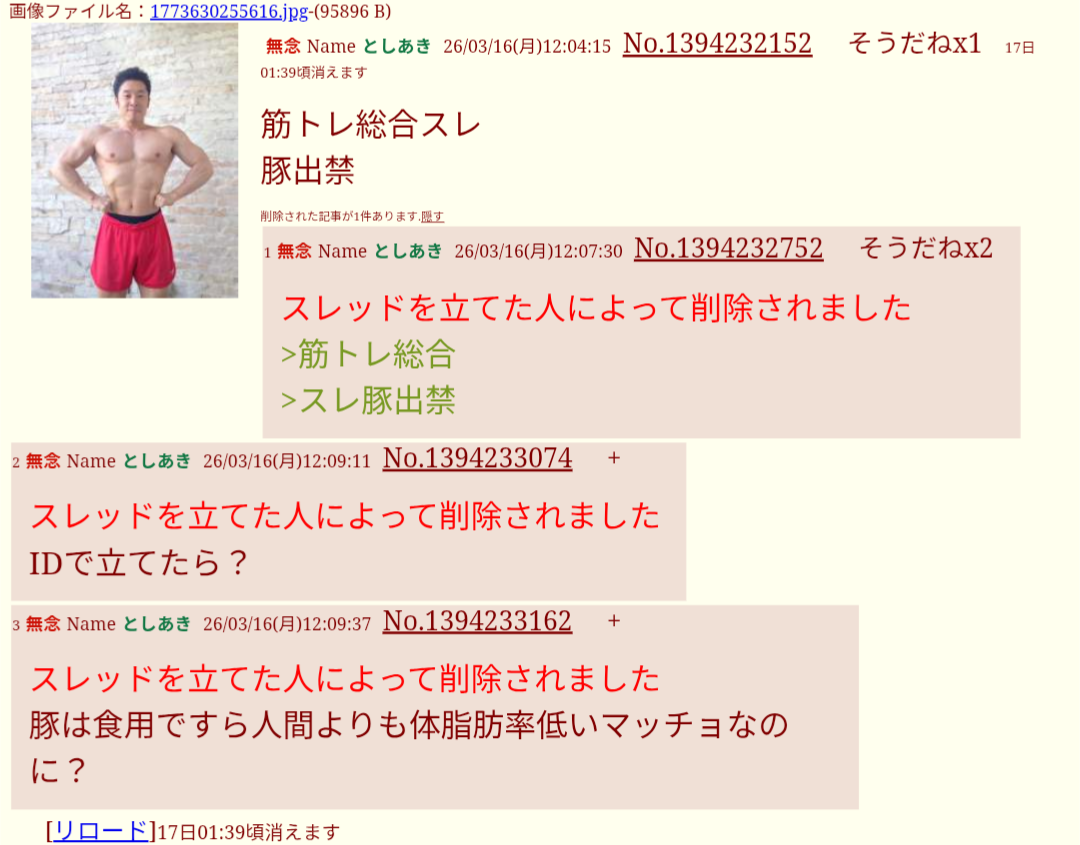Click quoted line >筋トレ総合
1080x845 pixels.
coord(368,355)
